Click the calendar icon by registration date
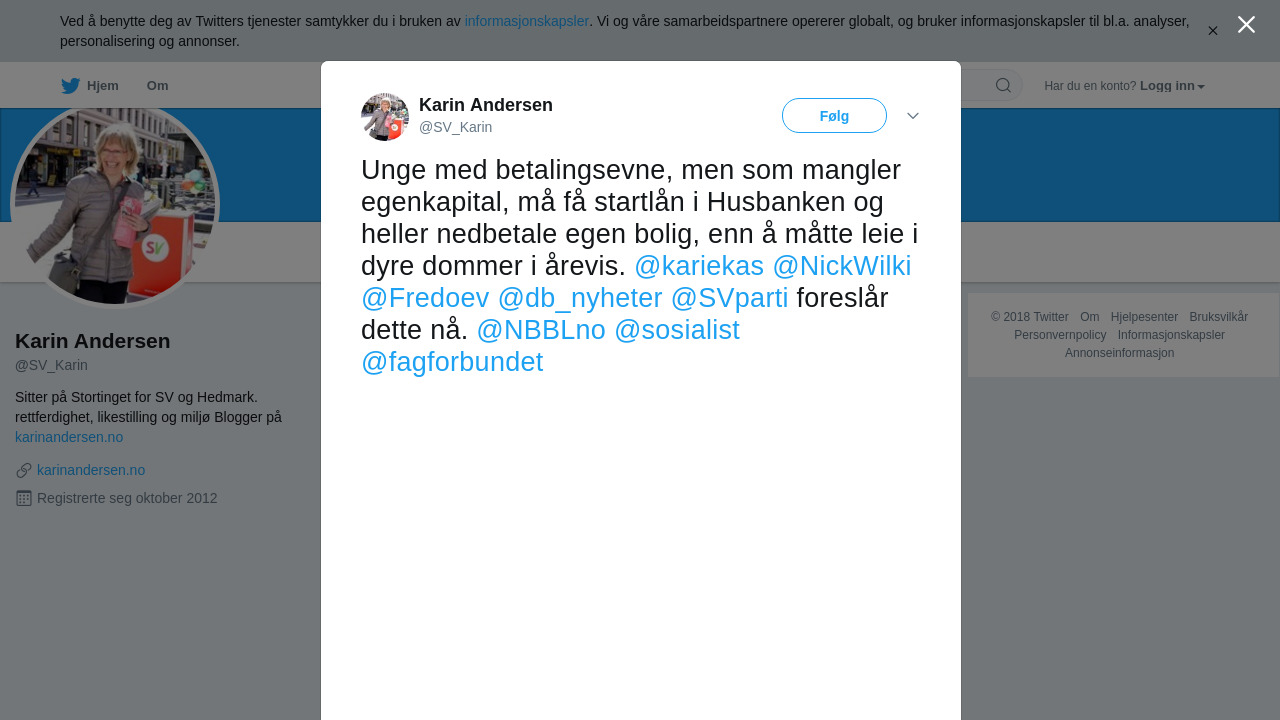 (24, 498)
